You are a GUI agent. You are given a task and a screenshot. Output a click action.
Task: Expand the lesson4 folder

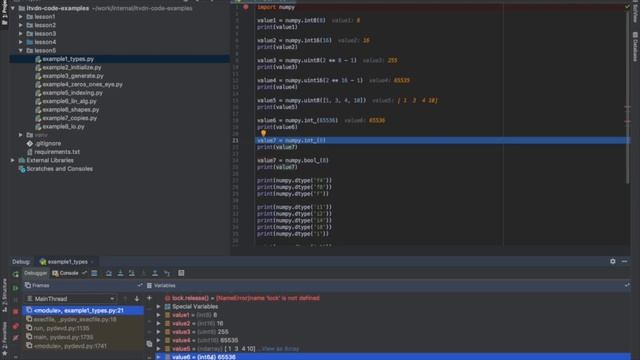(21, 42)
